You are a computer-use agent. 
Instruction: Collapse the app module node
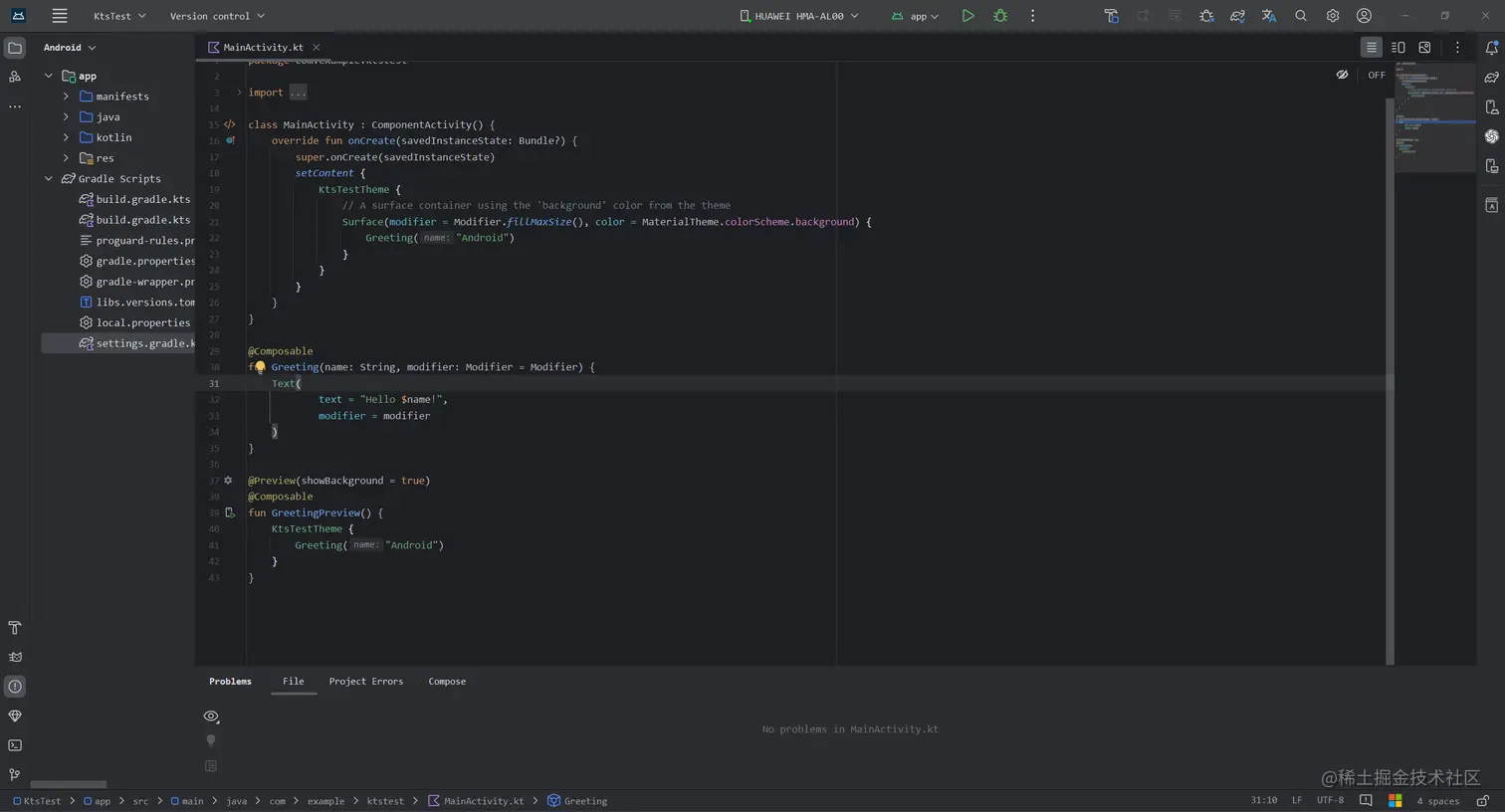(48, 76)
